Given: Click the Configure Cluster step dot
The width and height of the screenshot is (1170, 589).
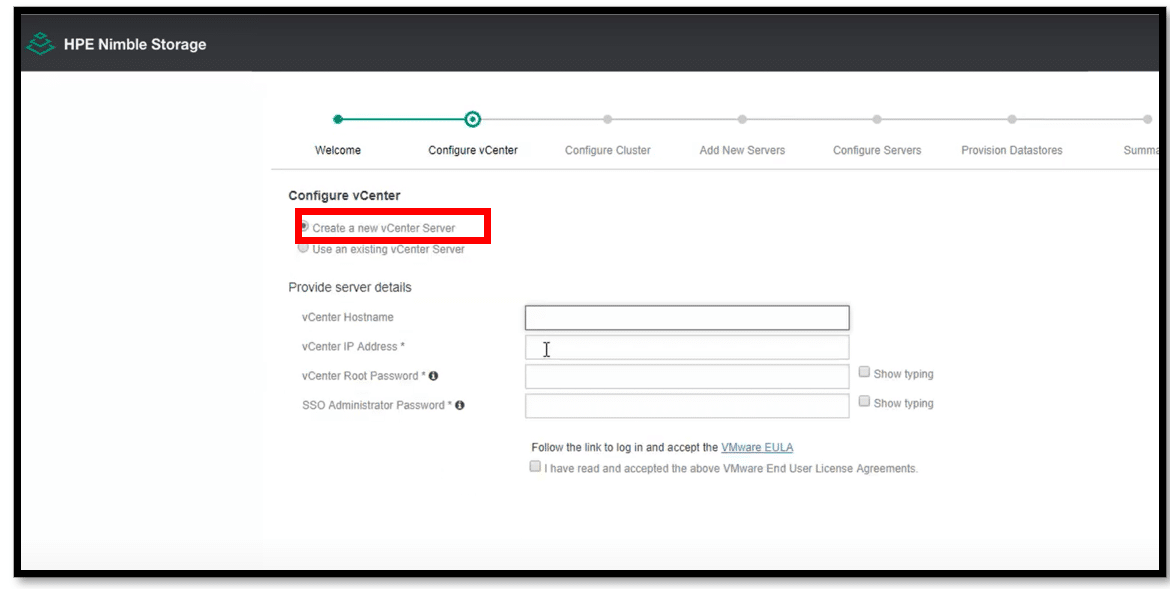Looking at the screenshot, I should click(x=607, y=119).
